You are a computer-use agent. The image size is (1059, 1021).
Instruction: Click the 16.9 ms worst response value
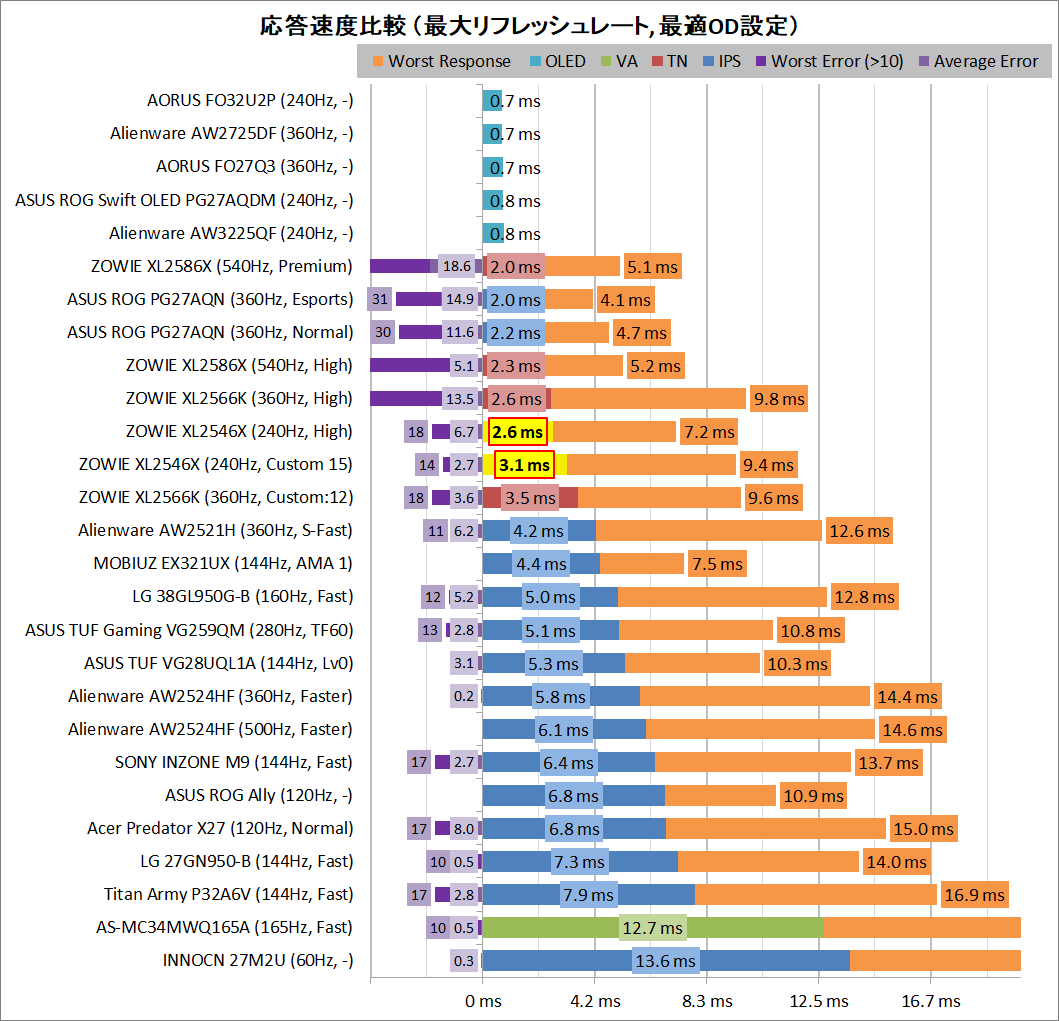[975, 895]
